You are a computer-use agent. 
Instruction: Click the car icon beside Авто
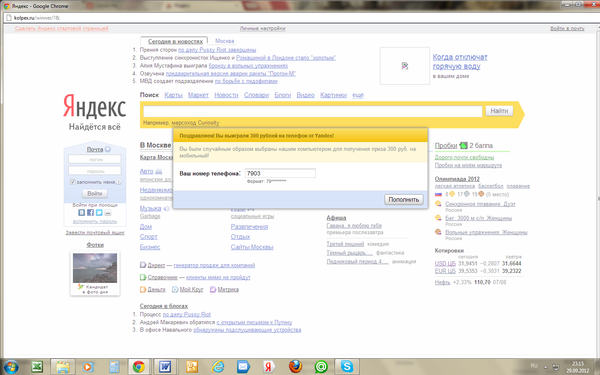pos(159,171)
